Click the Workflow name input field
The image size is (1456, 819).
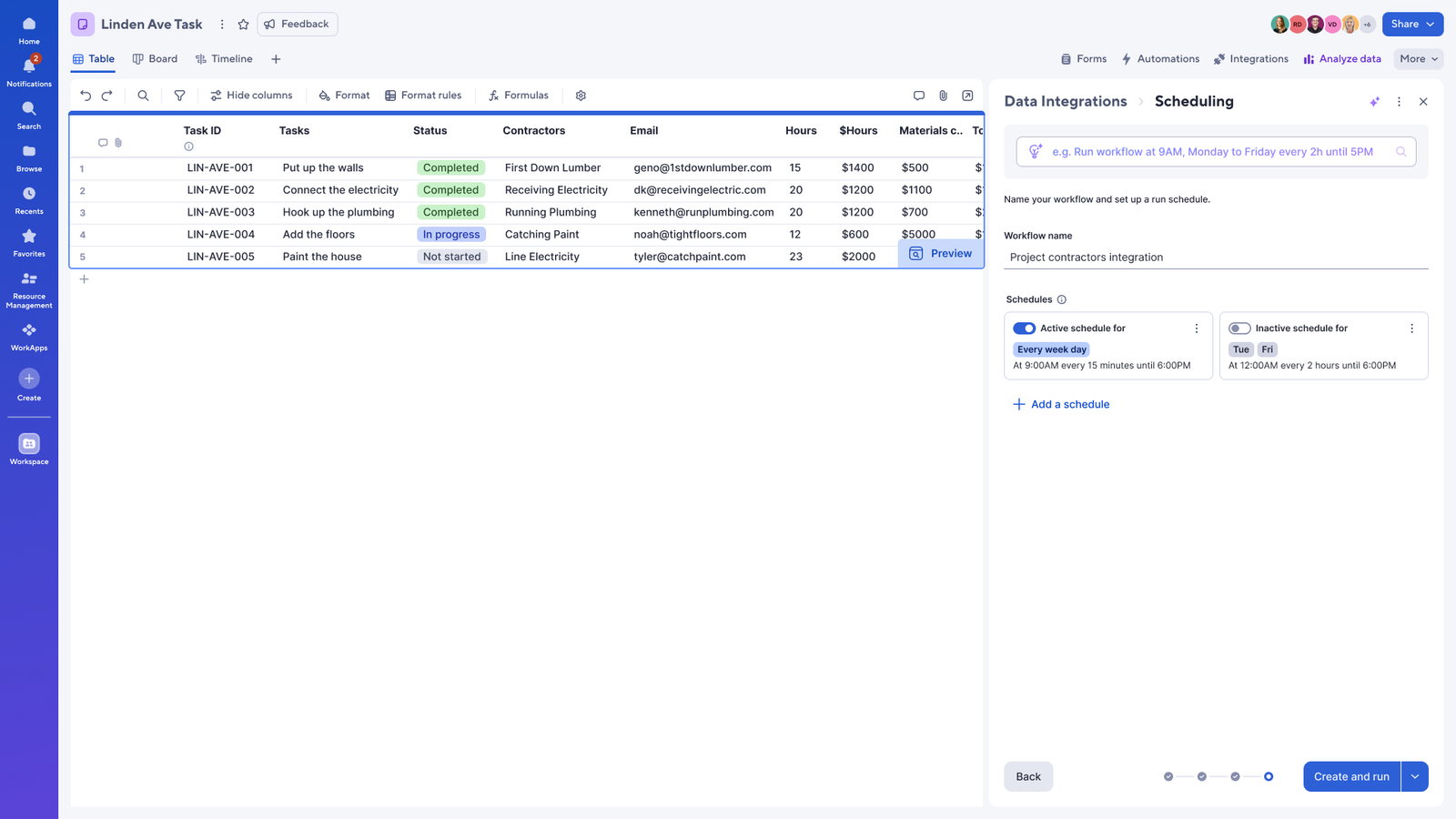click(1215, 258)
